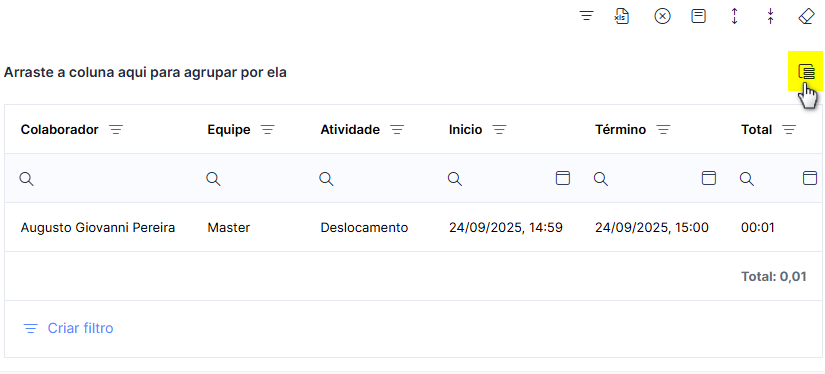Expand all rows with outward arrows icon

(735, 16)
